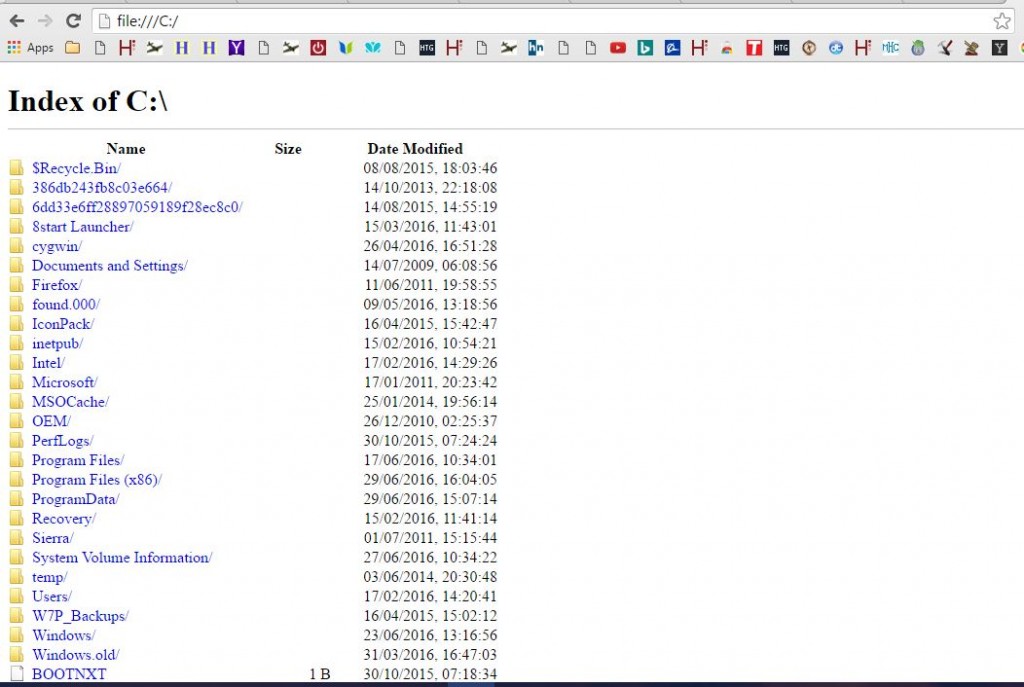Click the Size column header
Image resolution: width=1024 pixels, height=687 pixels.
click(288, 149)
